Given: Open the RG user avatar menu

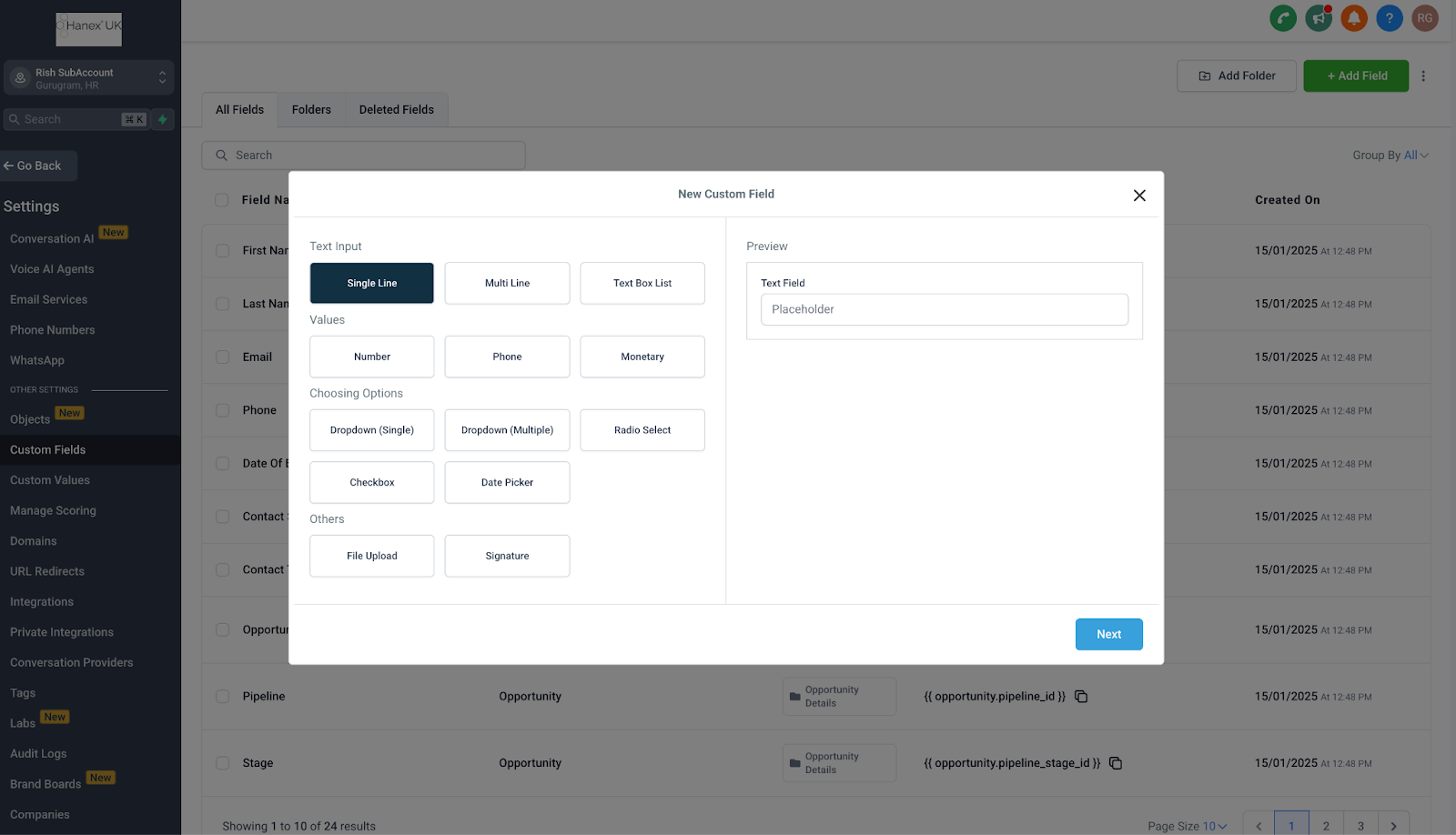Looking at the screenshot, I should 1425,18.
